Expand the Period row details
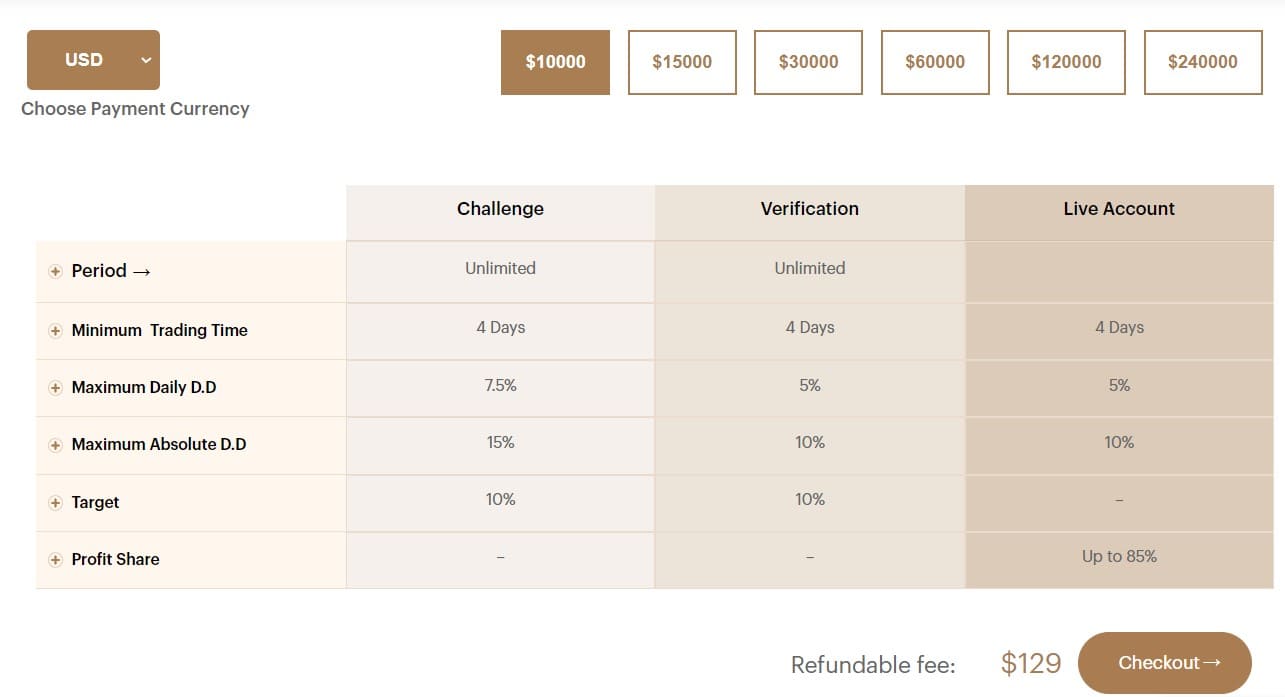The height and width of the screenshot is (697, 1285). tap(56, 271)
